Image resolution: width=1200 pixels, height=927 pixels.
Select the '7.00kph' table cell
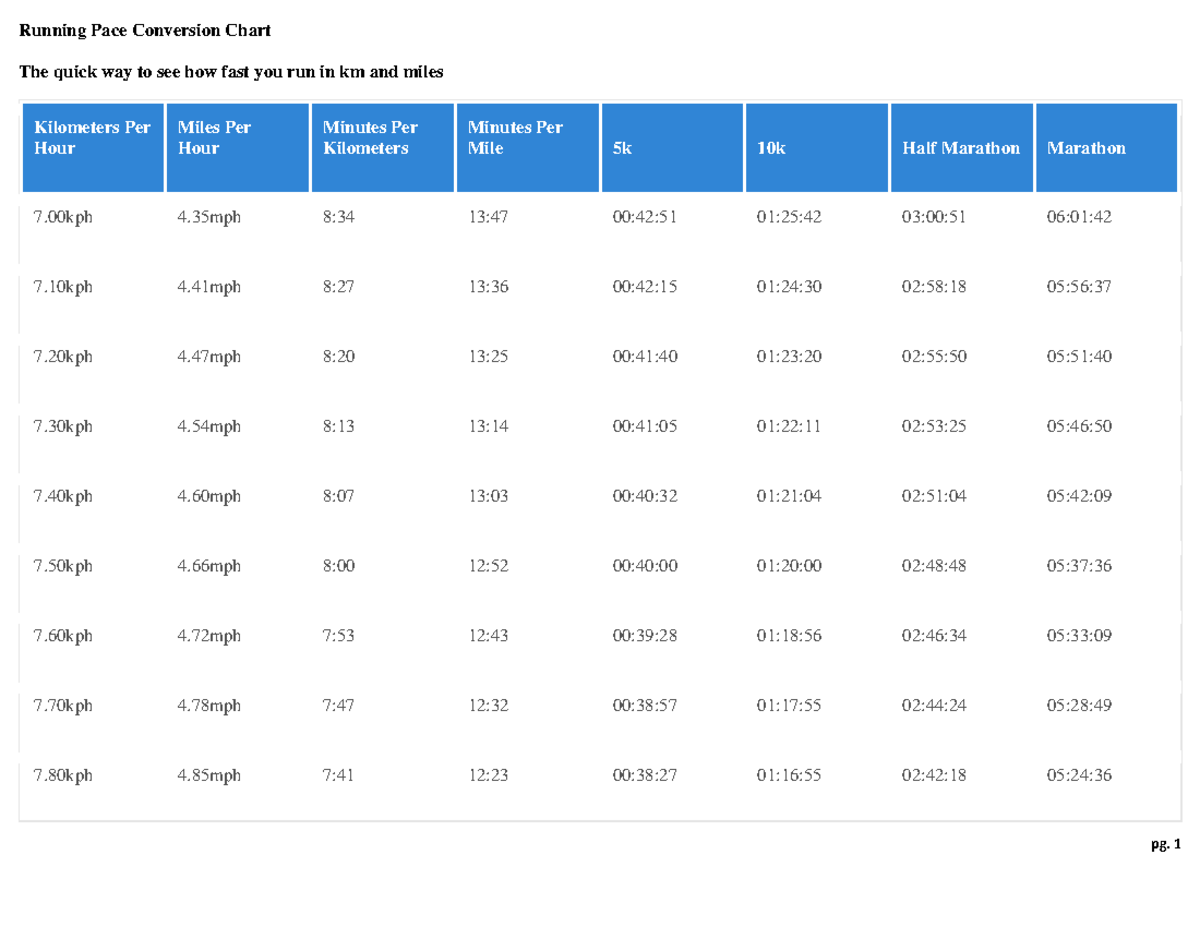[x=62, y=217]
